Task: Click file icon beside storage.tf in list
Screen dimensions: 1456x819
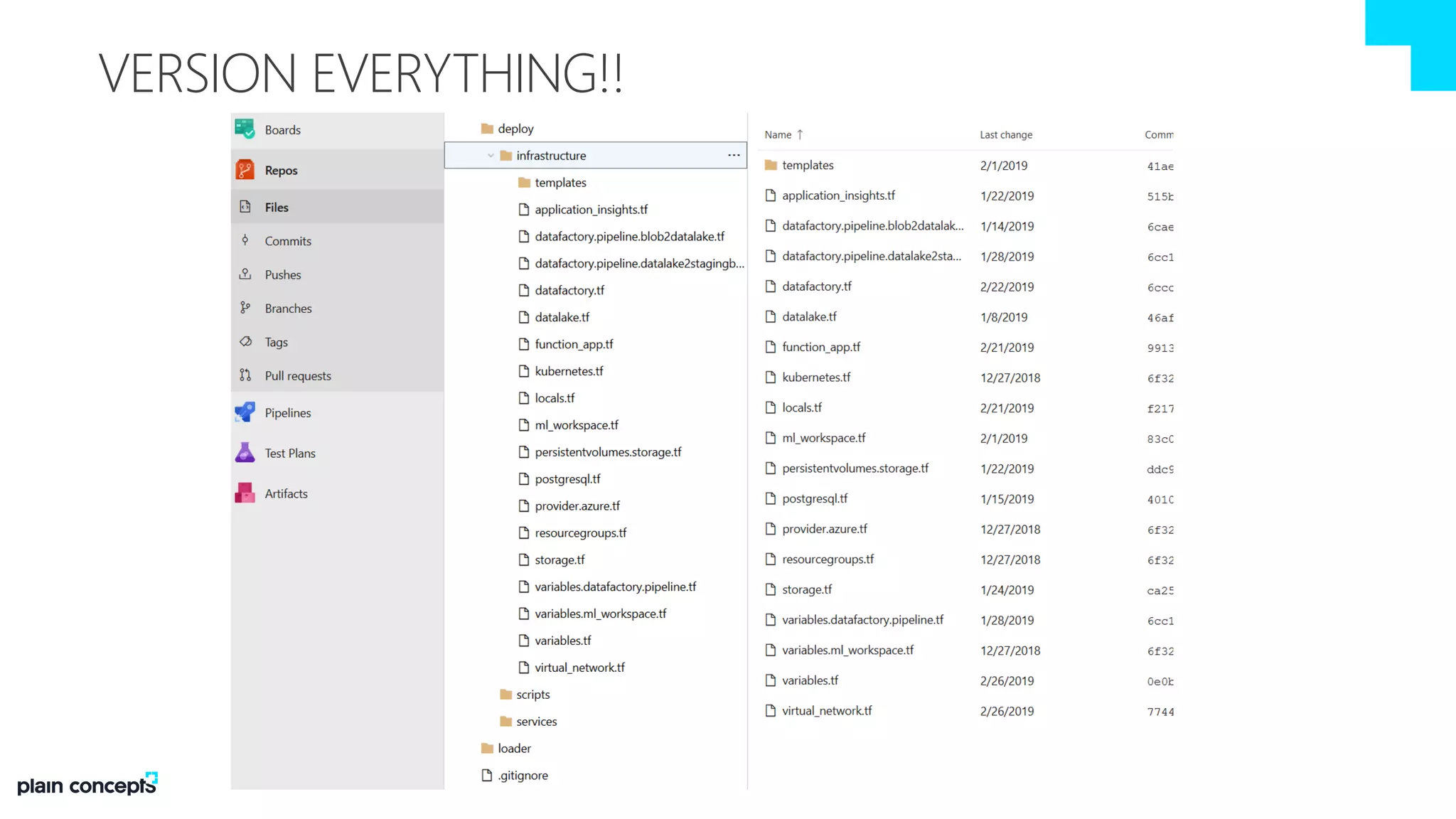Action: coord(771,589)
